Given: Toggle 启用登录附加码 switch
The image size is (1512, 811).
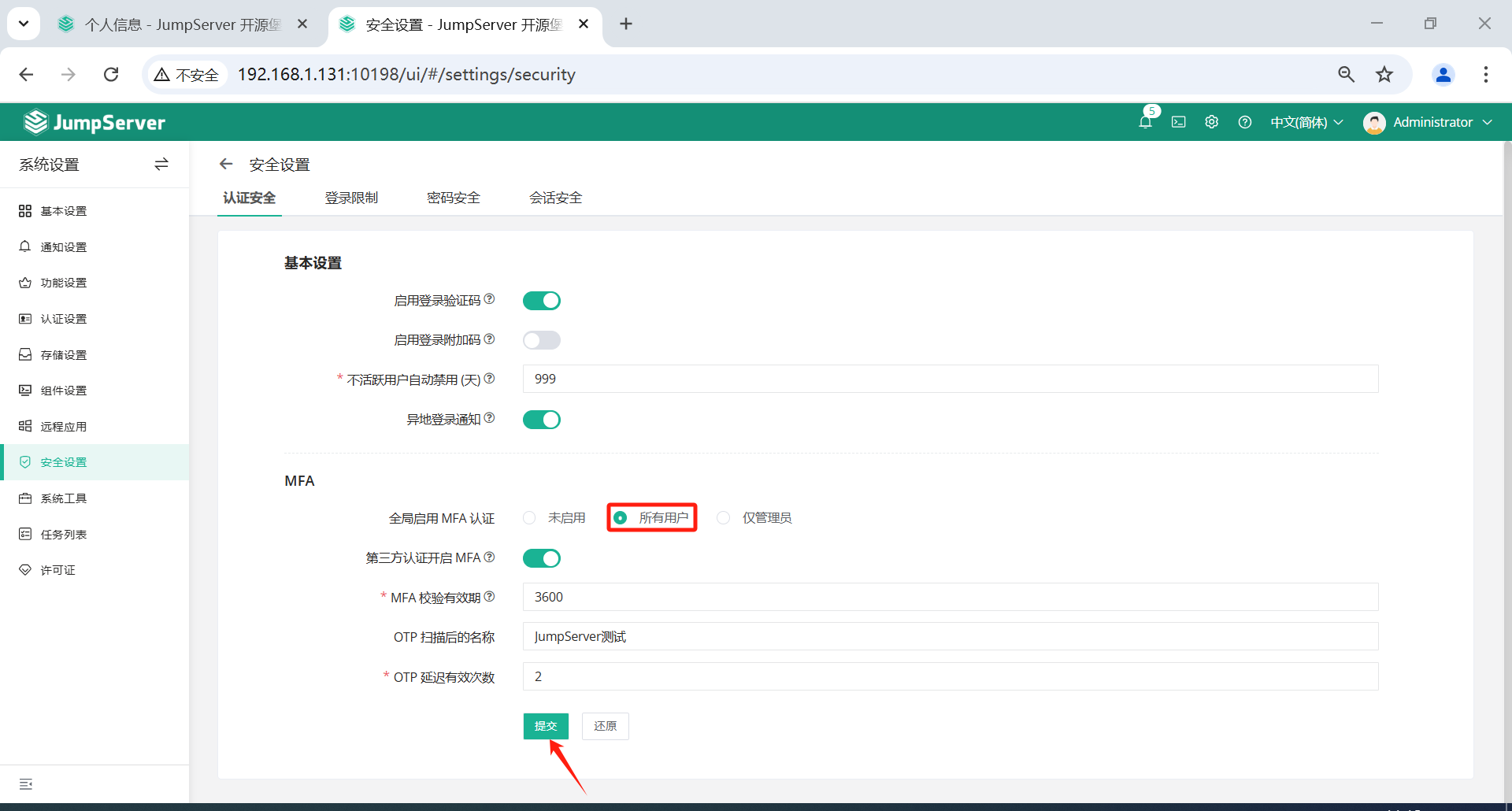Looking at the screenshot, I should click(542, 340).
